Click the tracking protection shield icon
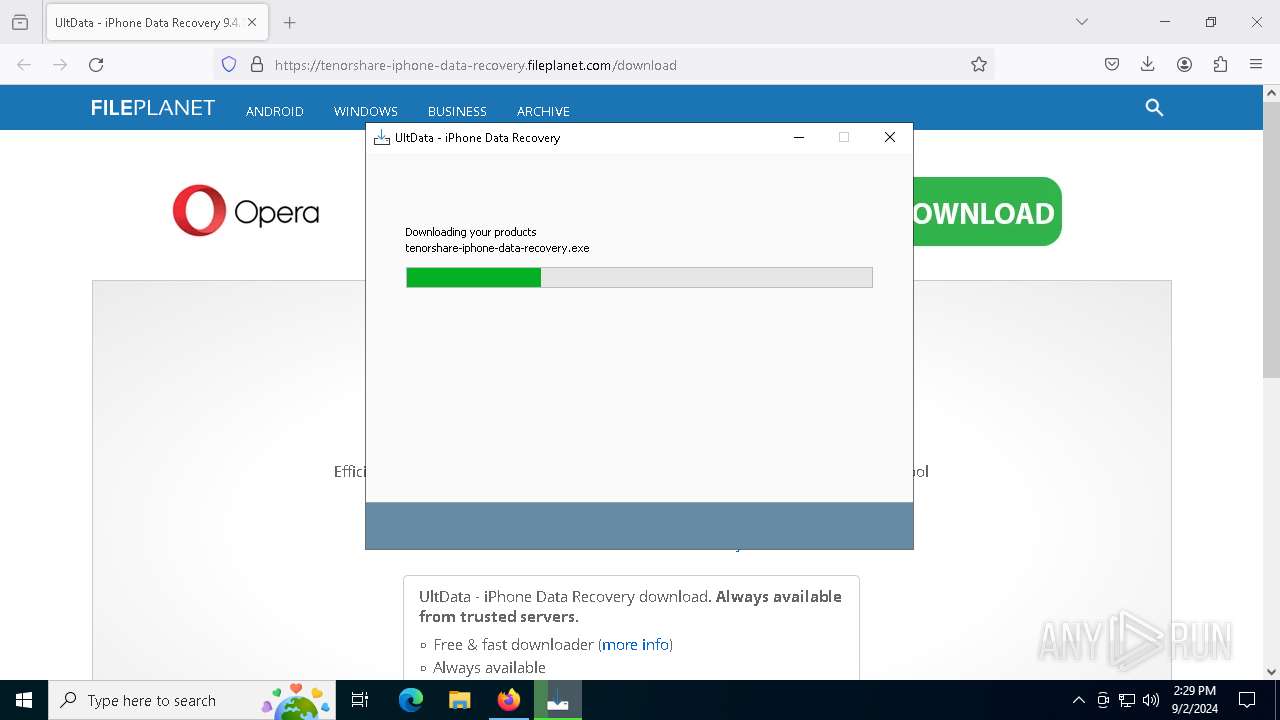 coord(229,65)
